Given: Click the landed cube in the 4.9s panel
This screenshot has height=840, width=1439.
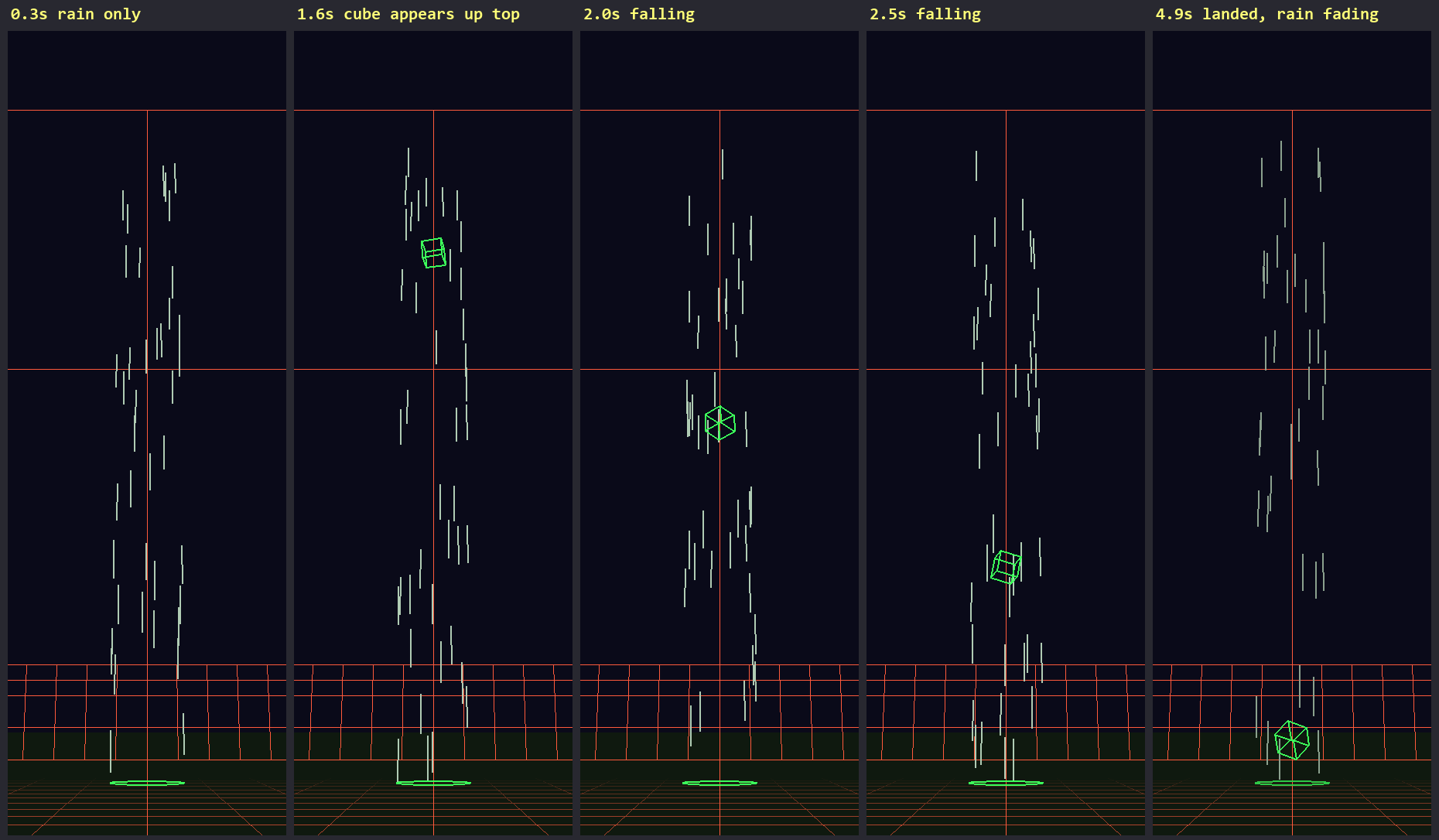Looking at the screenshot, I should click(1291, 740).
